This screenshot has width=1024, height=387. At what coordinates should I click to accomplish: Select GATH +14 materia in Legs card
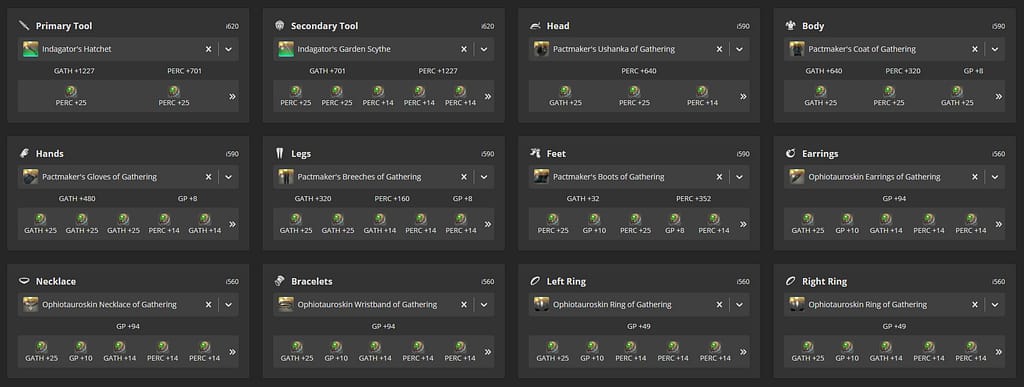[x=379, y=224]
